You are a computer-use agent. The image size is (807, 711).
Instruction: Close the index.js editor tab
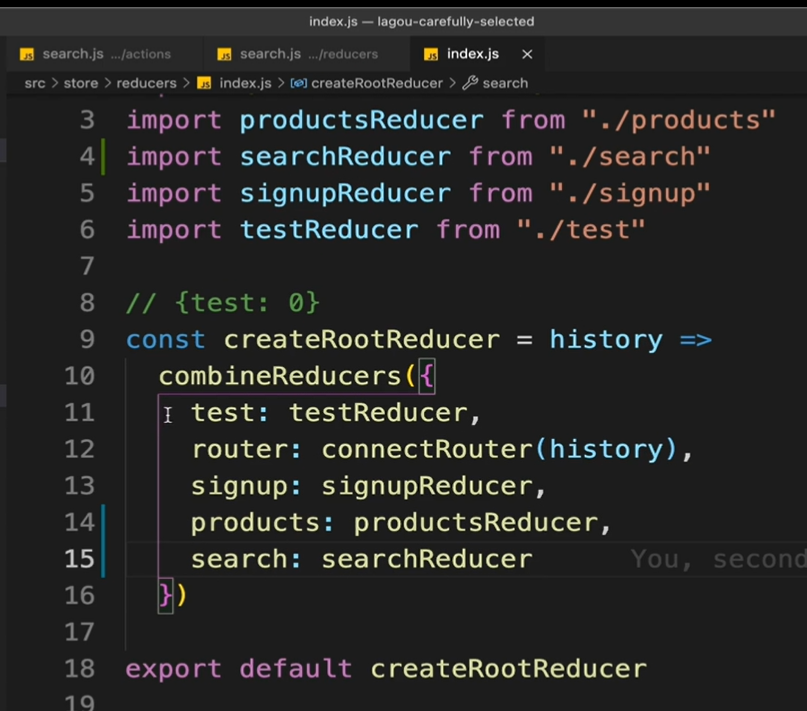[x=527, y=54]
